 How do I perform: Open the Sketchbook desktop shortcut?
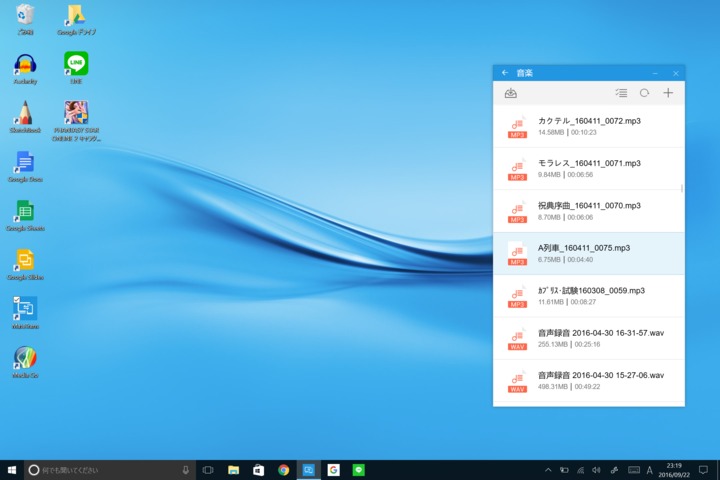(x=25, y=116)
